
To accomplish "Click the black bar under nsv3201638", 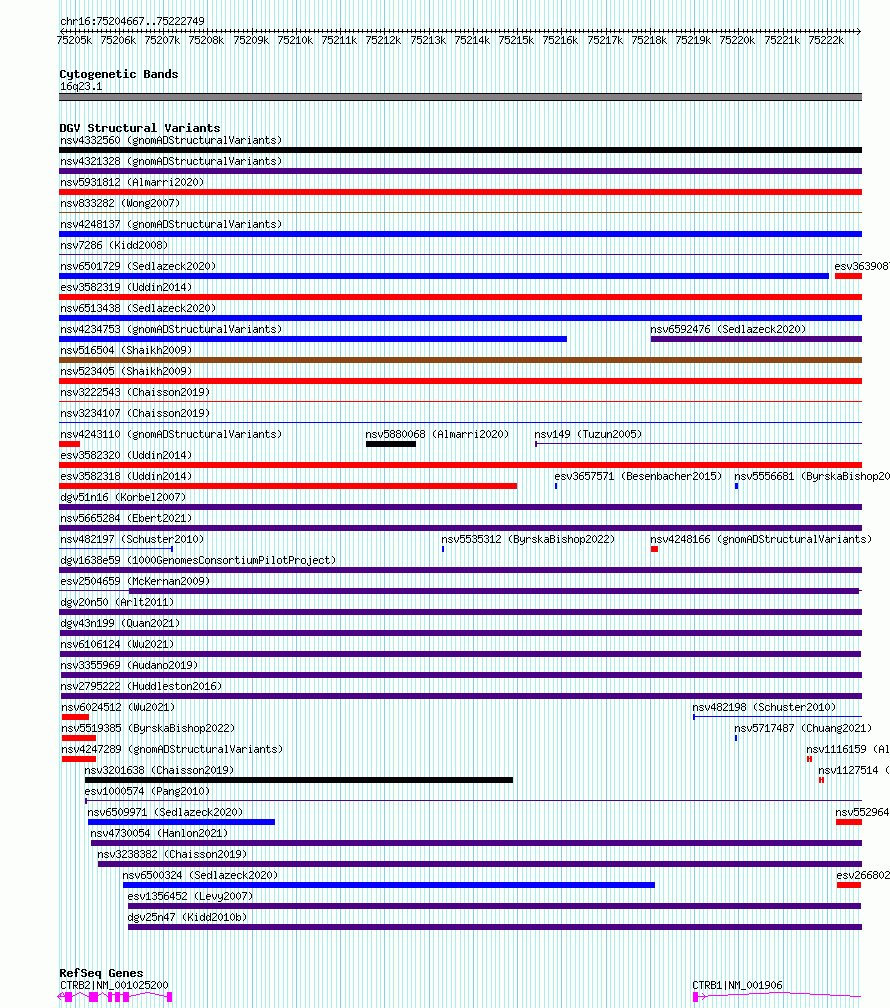I will coord(299,780).
